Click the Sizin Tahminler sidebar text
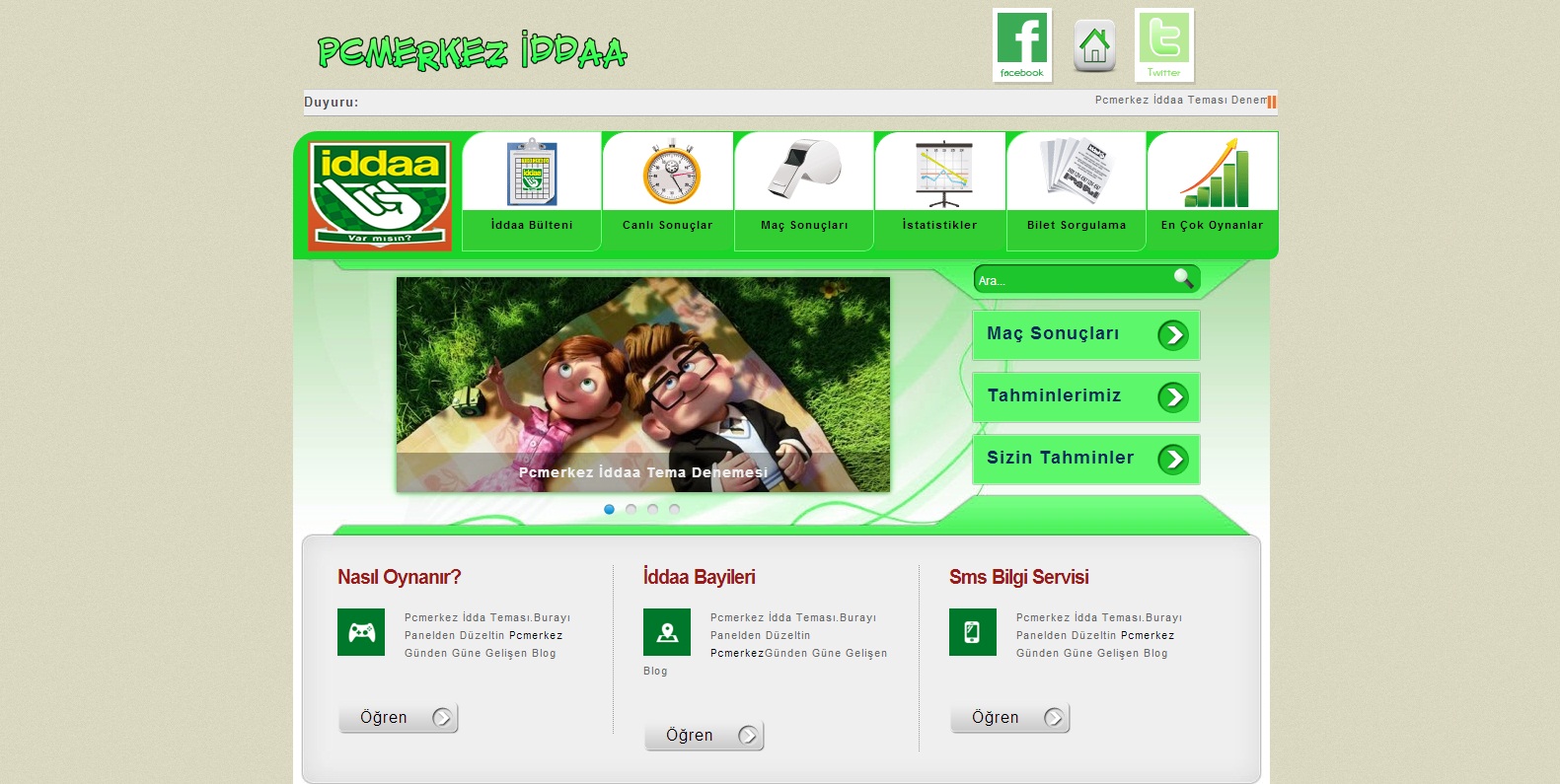1560x784 pixels. (1061, 458)
